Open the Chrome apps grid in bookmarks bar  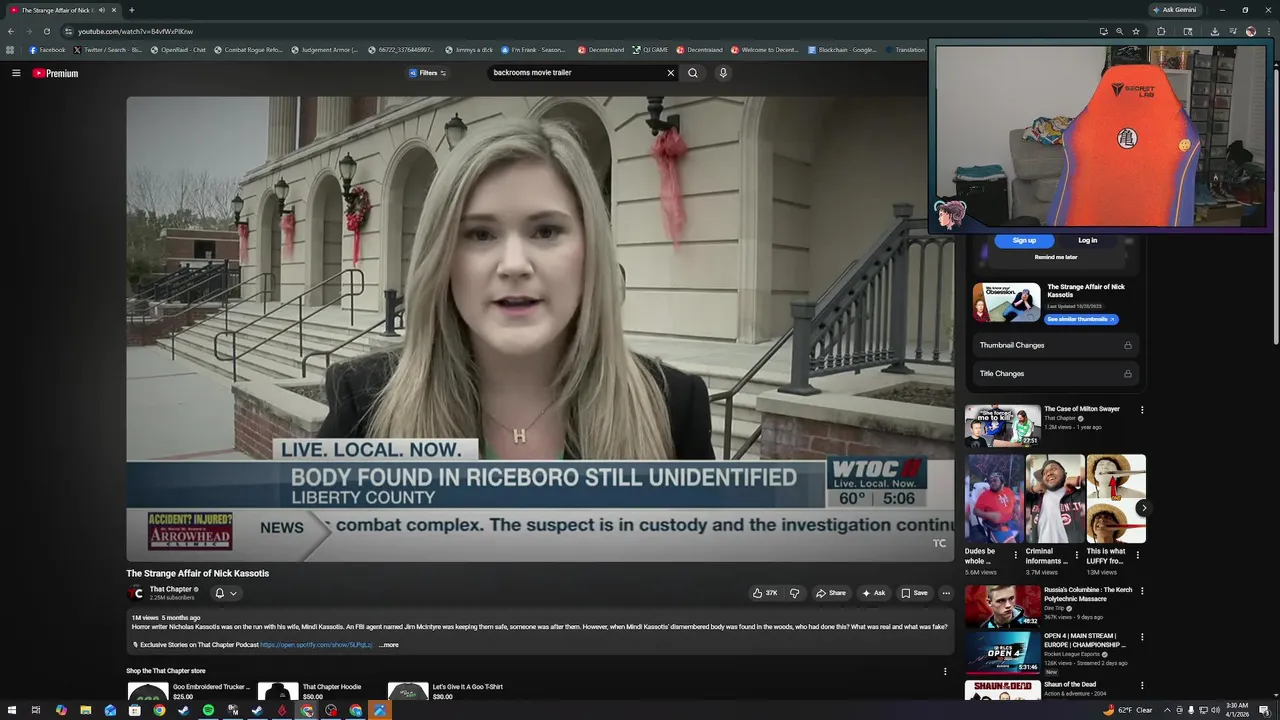[x=10, y=50]
